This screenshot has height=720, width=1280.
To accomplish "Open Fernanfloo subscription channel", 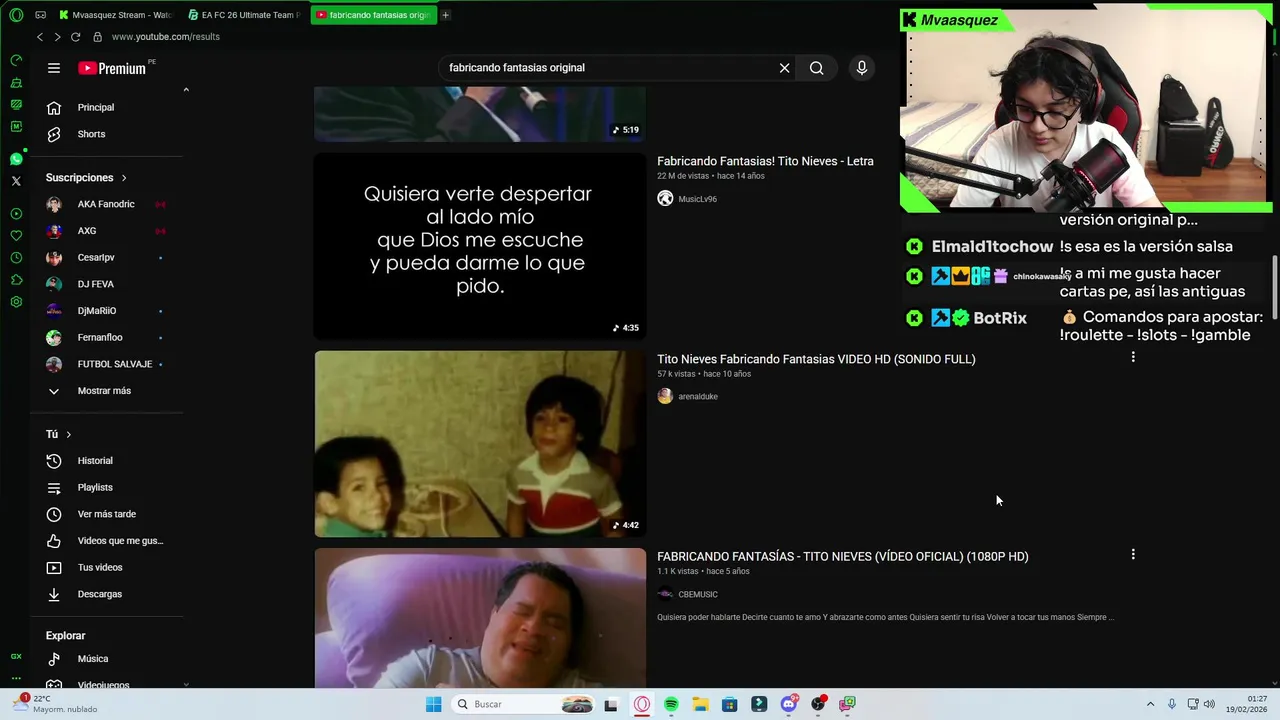I will pyautogui.click(x=100, y=338).
